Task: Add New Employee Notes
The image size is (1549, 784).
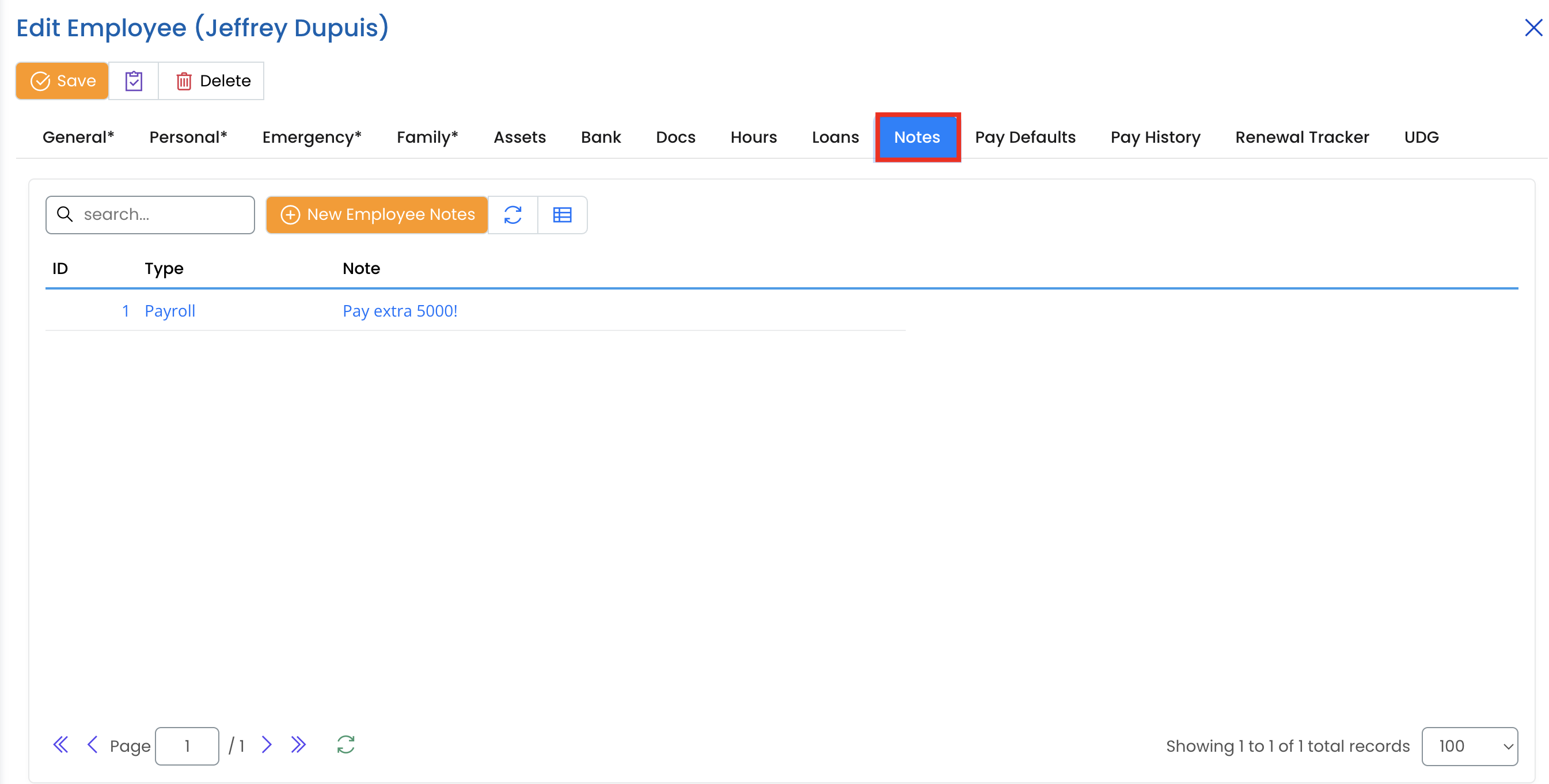Action: (377, 215)
